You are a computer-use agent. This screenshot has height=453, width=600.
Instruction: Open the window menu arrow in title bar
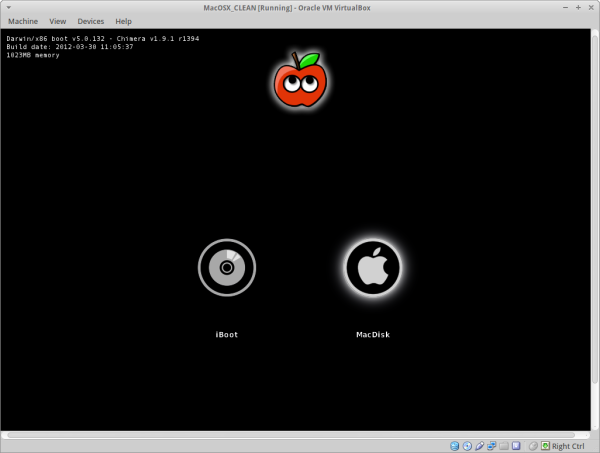click(9, 7)
